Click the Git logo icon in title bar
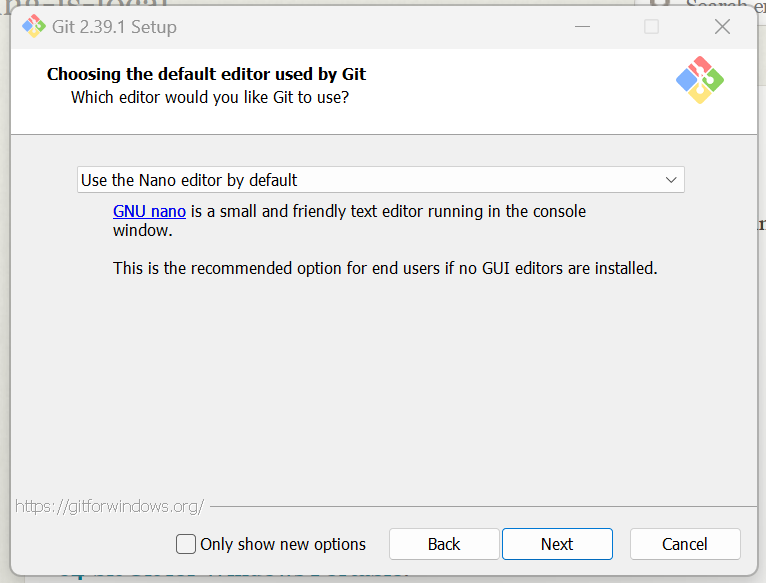Screen dimensions: 766x583 34,26
